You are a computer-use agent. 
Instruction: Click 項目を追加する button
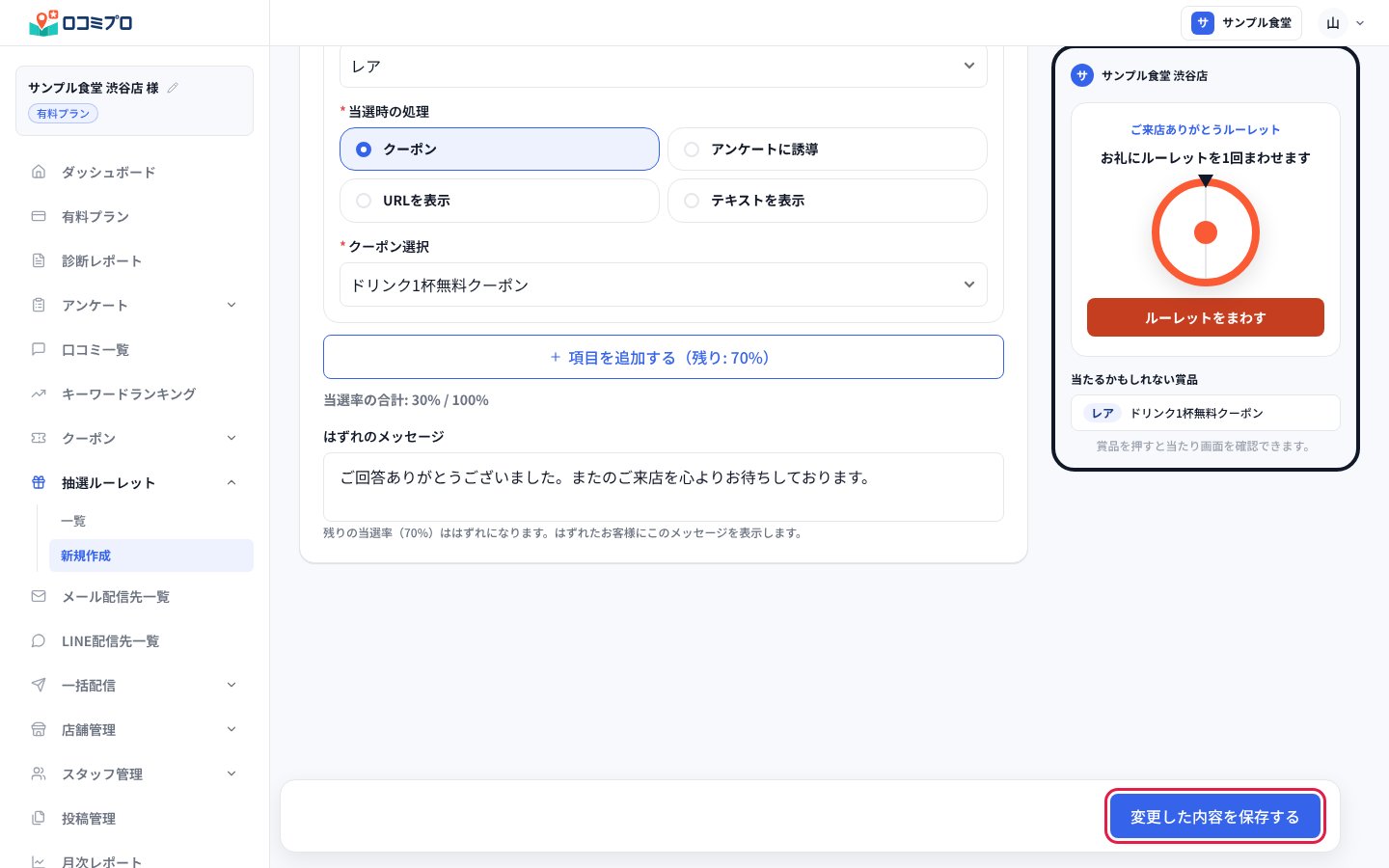[x=664, y=357]
